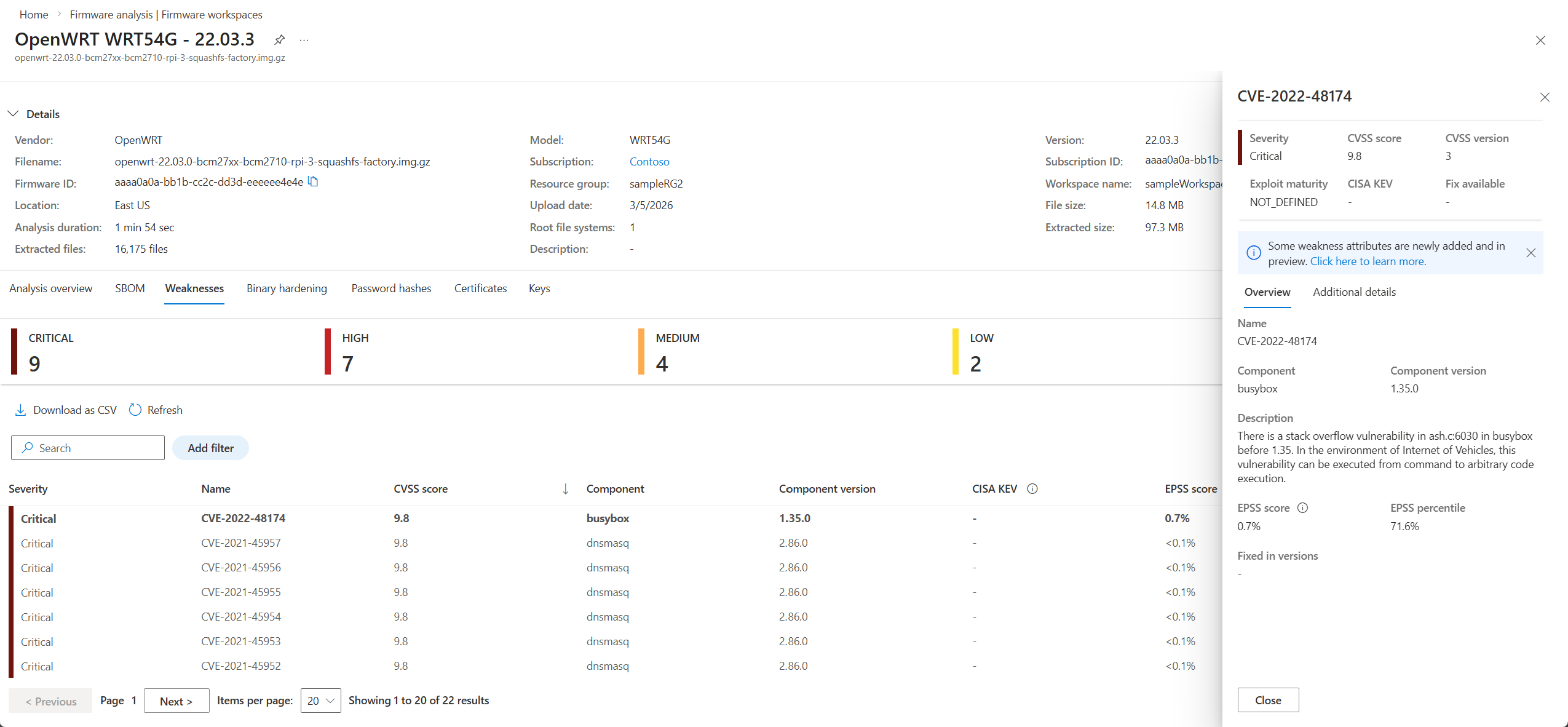The height and width of the screenshot is (727, 1568).
Task: Select the CVE-2021-45955 row
Action: click(615, 592)
